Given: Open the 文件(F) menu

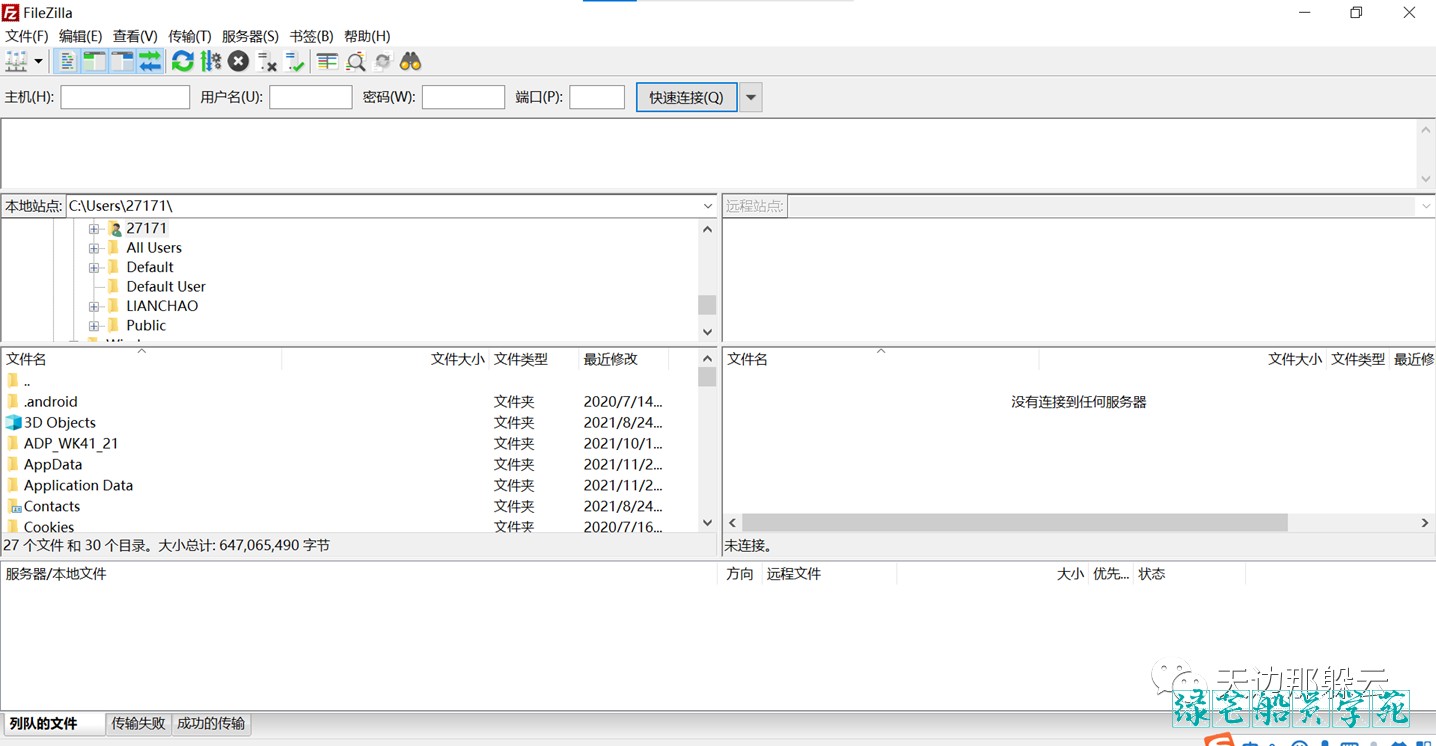Looking at the screenshot, I should coord(27,36).
